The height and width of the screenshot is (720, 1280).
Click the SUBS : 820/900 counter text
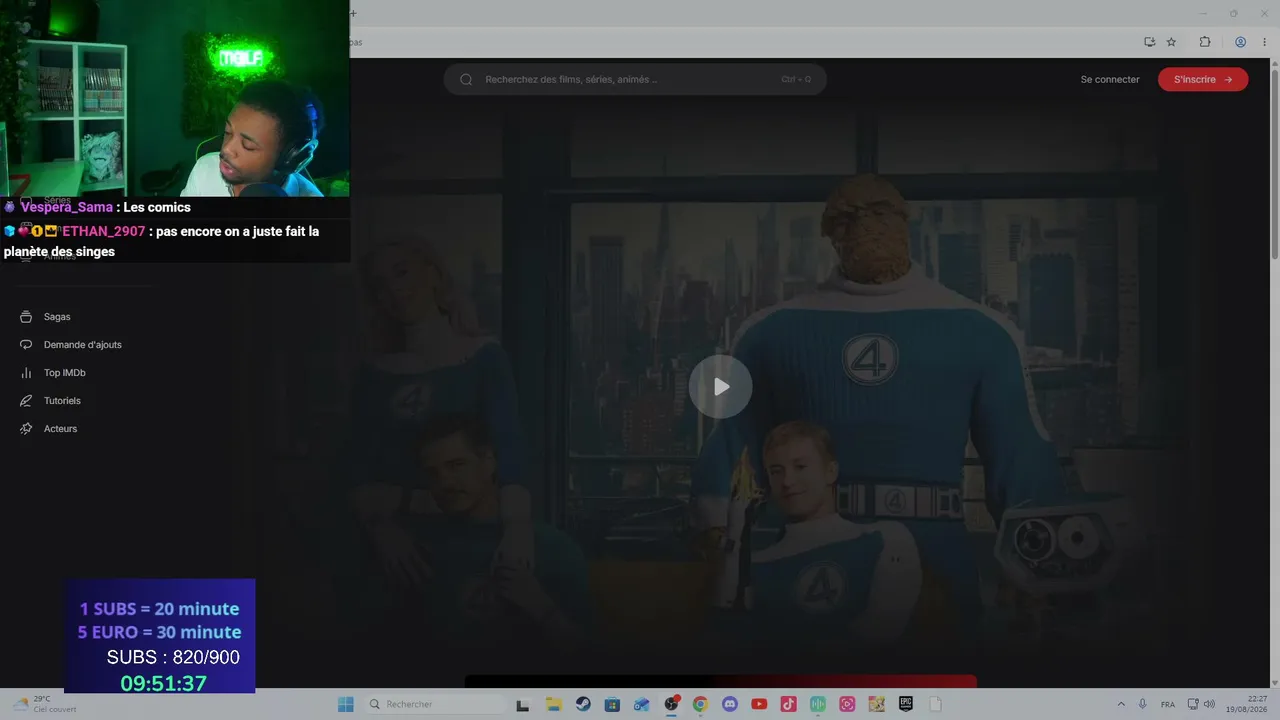click(x=173, y=657)
